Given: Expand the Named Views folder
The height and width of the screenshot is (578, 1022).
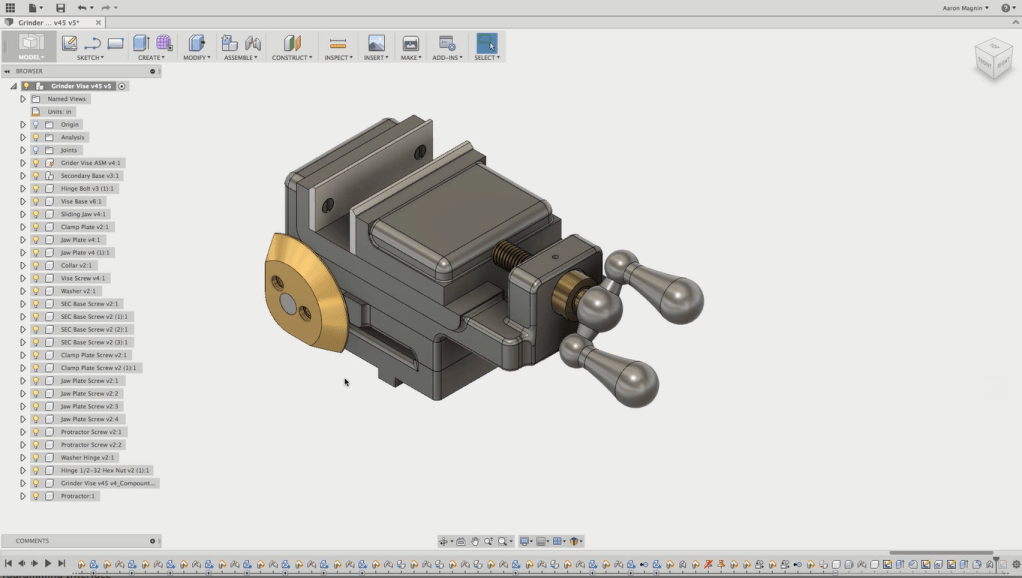Looking at the screenshot, I should click(x=23, y=99).
